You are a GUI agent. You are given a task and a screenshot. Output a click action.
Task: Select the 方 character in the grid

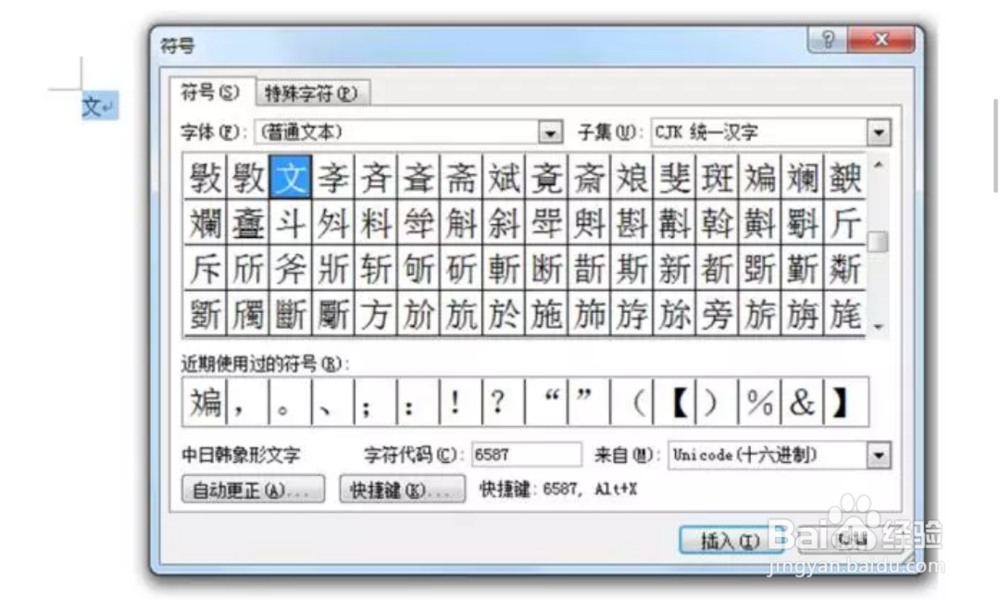point(375,313)
